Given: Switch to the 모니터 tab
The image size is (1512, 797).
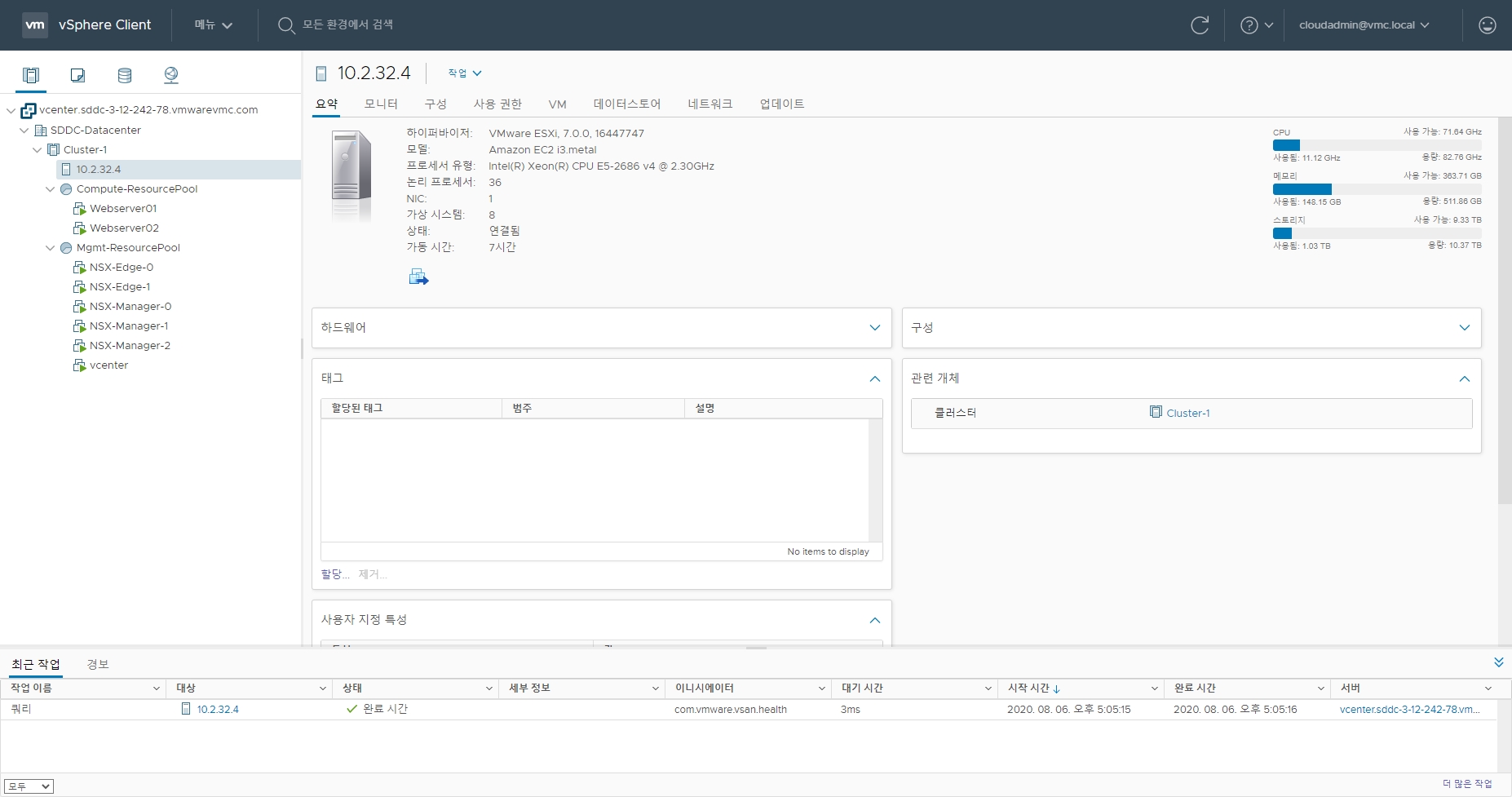Looking at the screenshot, I should [x=381, y=104].
